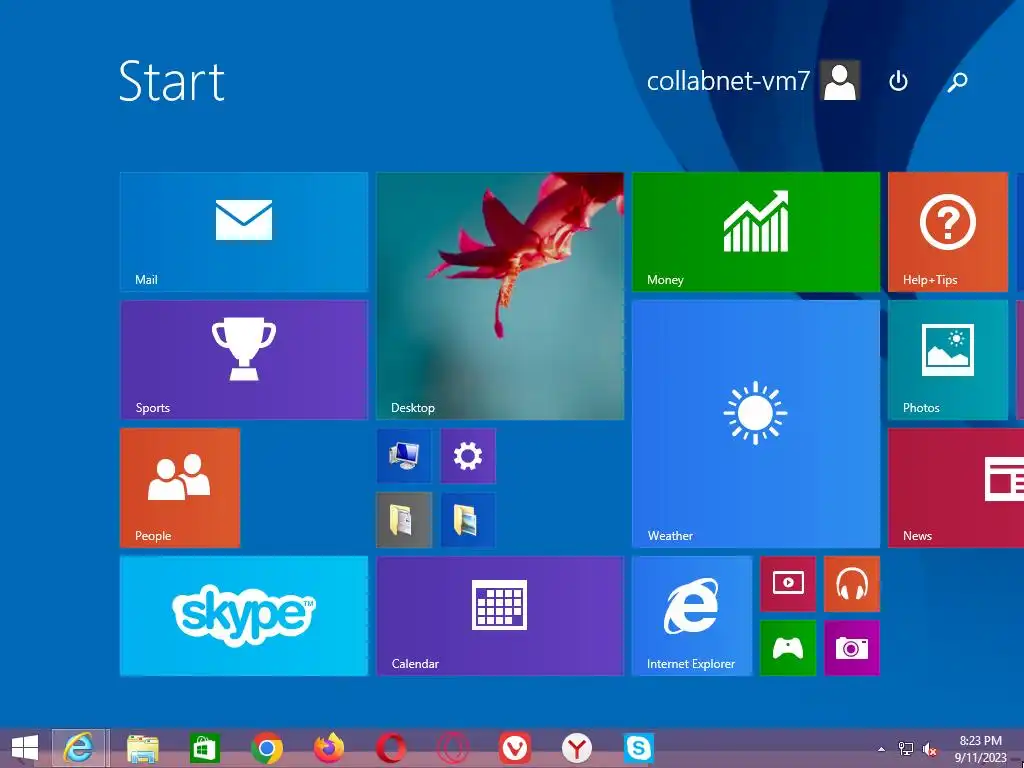This screenshot has height=768, width=1024.
Task: Launch the Skype tile
Action: click(244, 616)
